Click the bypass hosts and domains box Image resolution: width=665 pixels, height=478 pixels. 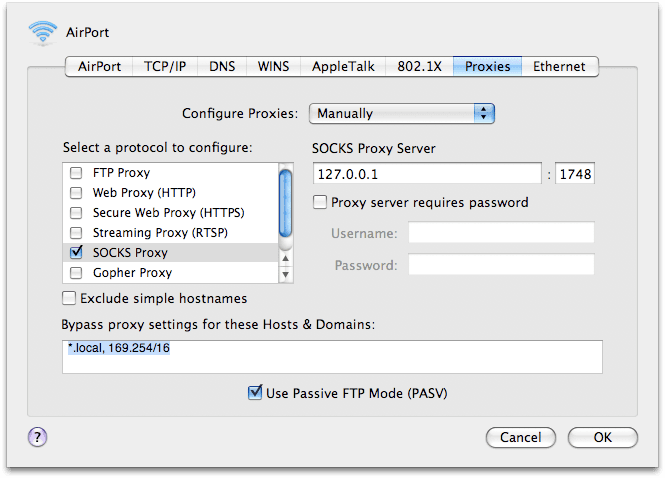coord(331,356)
